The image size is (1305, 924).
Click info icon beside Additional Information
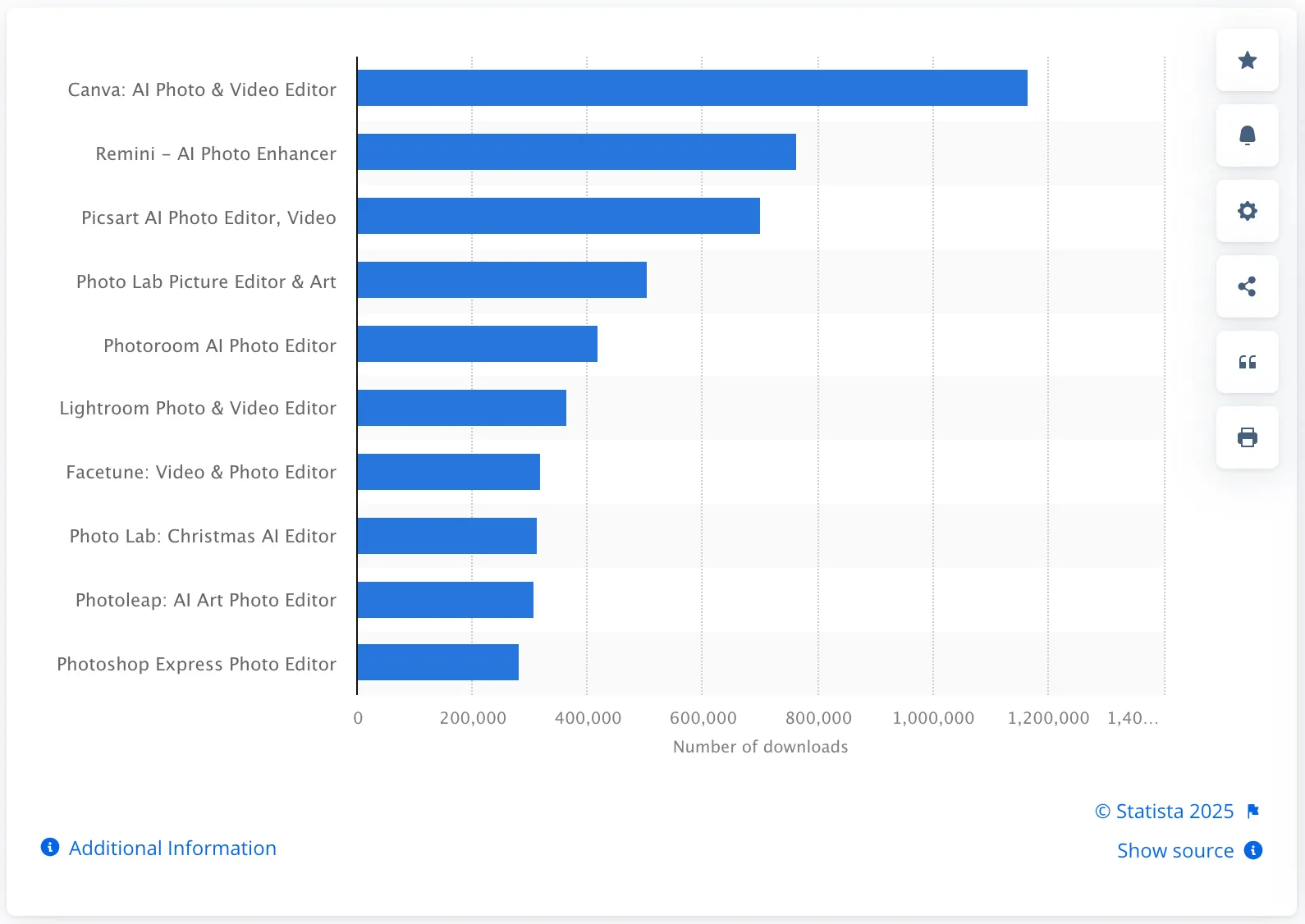[50, 847]
